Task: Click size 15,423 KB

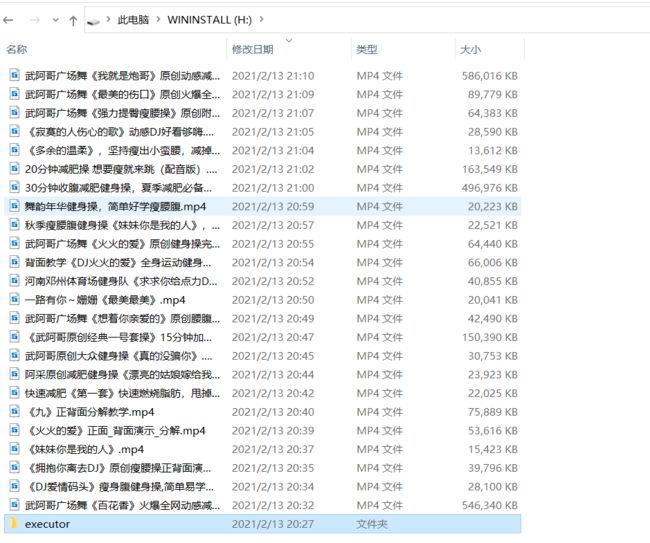Action: 493,449
